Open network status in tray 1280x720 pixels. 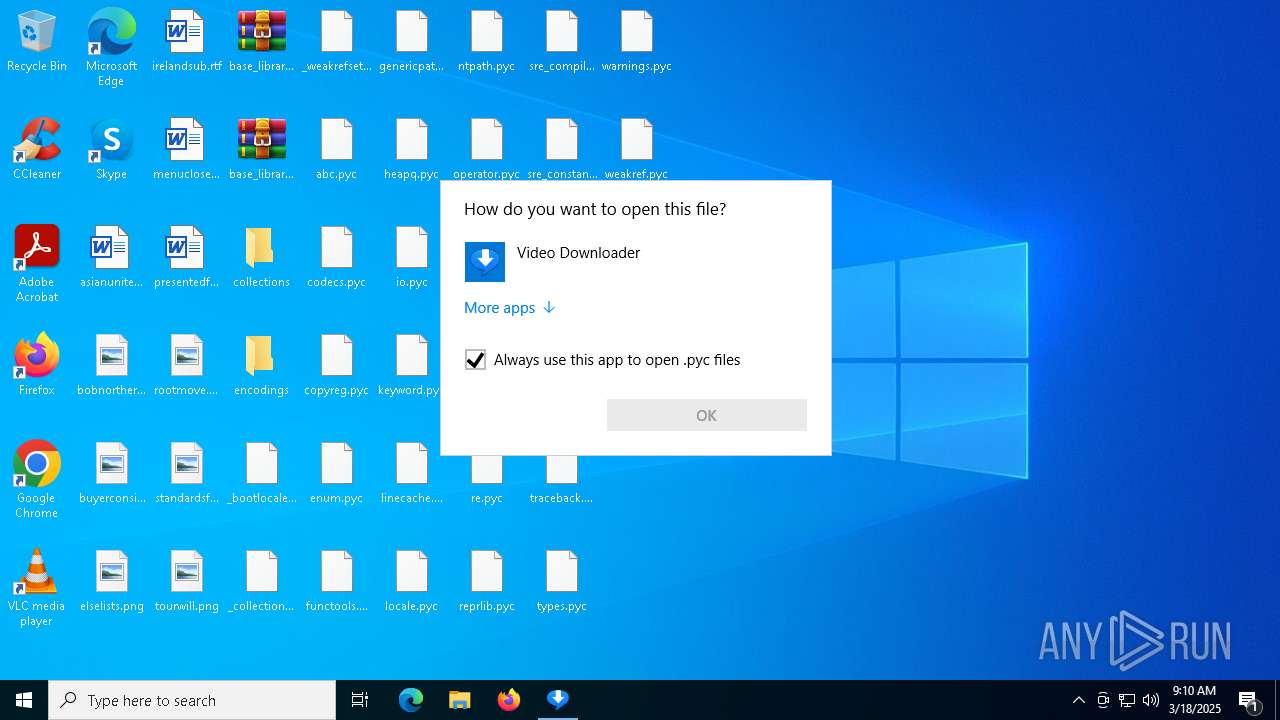tap(1127, 700)
